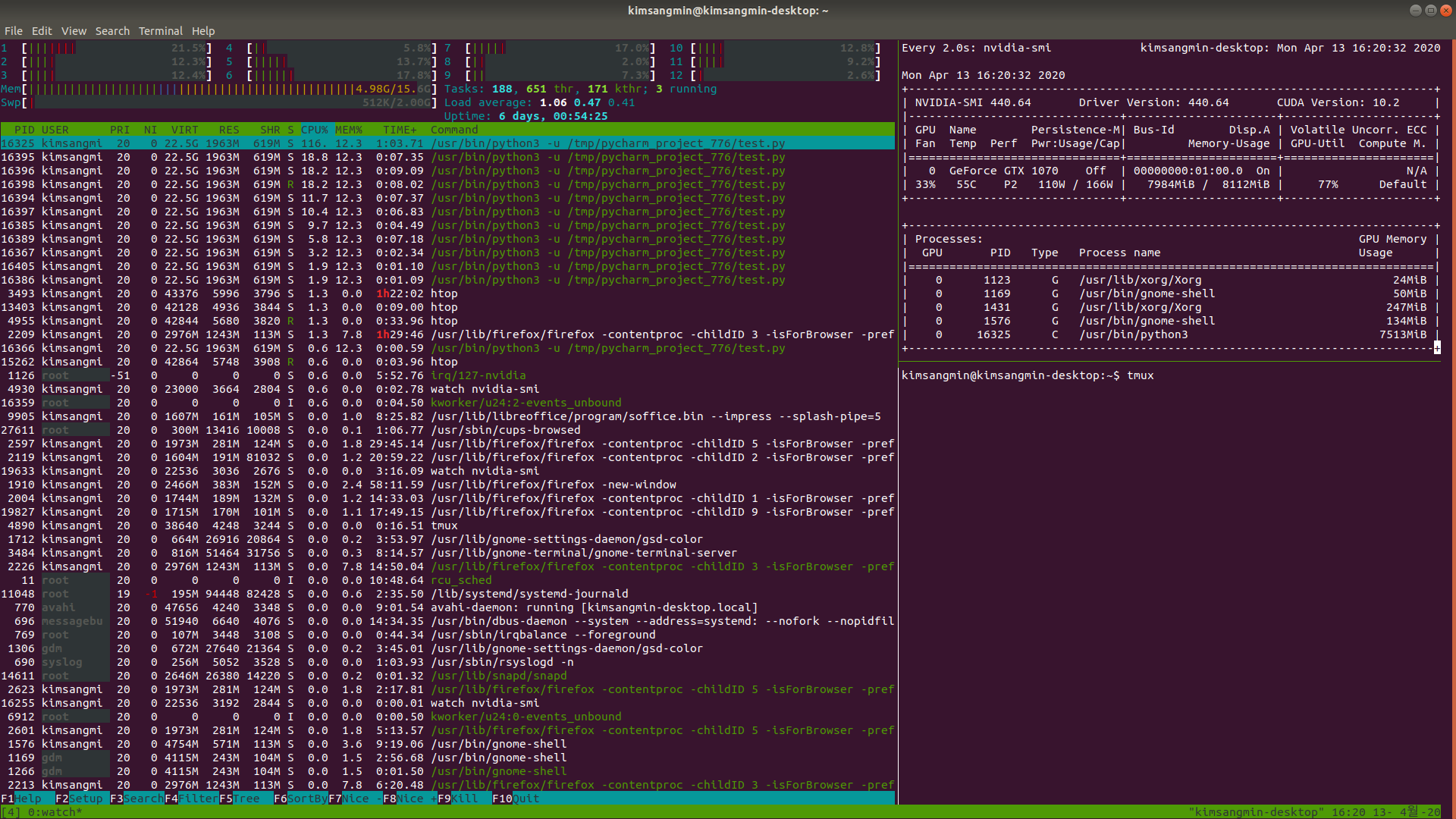Open the Search menu in menu bar
The height and width of the screenshot is (819, 1456).
(112, 31)
